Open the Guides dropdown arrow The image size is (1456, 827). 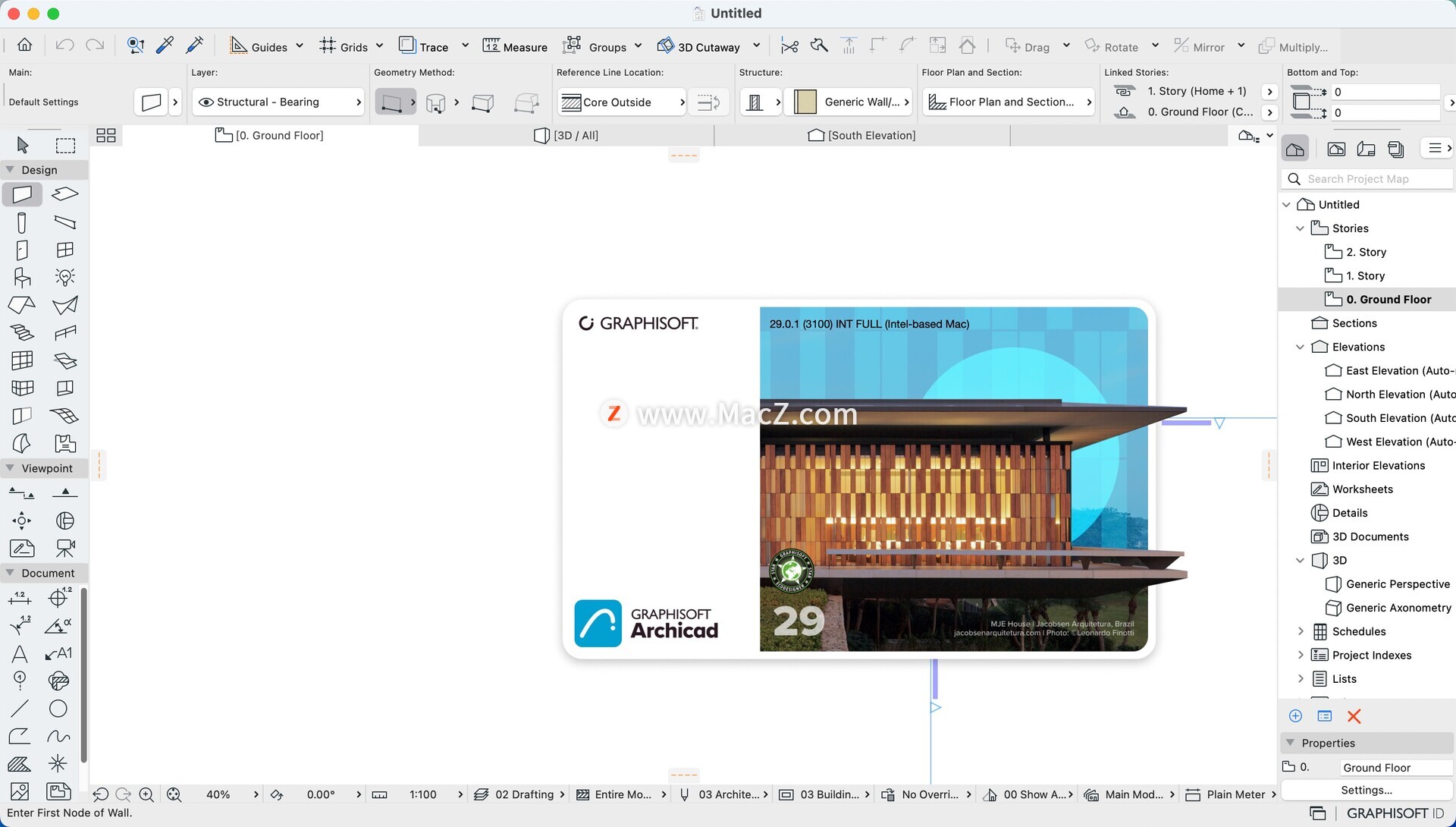[x=300, y=46]
